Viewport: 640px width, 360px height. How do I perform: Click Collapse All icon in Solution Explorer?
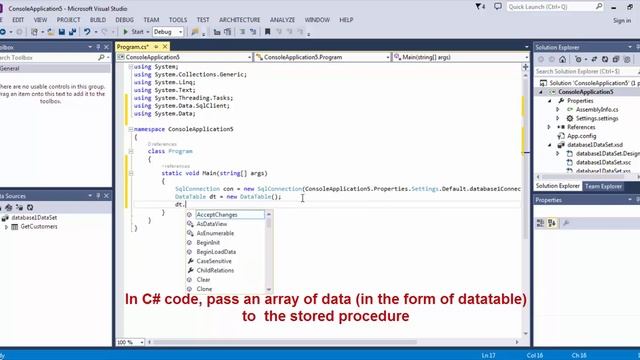coord(616,60)
